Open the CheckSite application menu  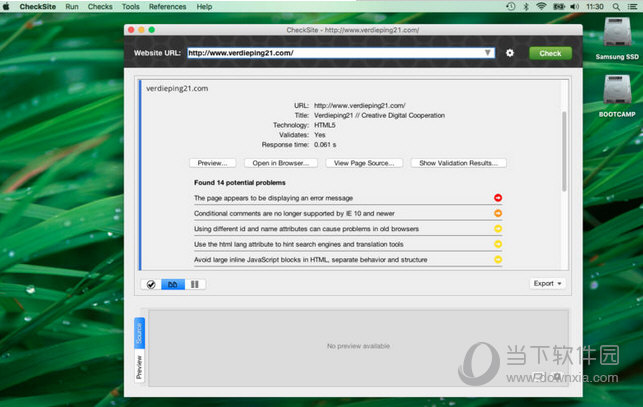pos(38,7)
